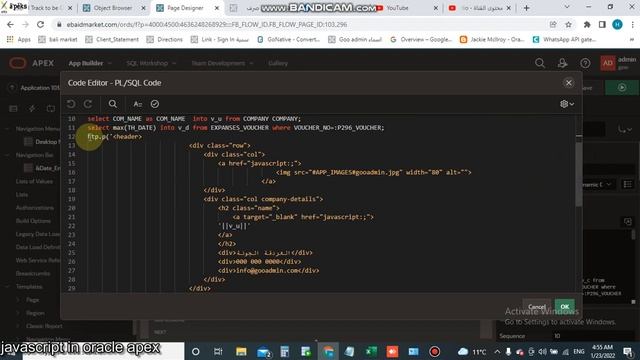Open the Gallery menu item
The height and width of the screenshot is (360, 640).
(x=278, y=63)
